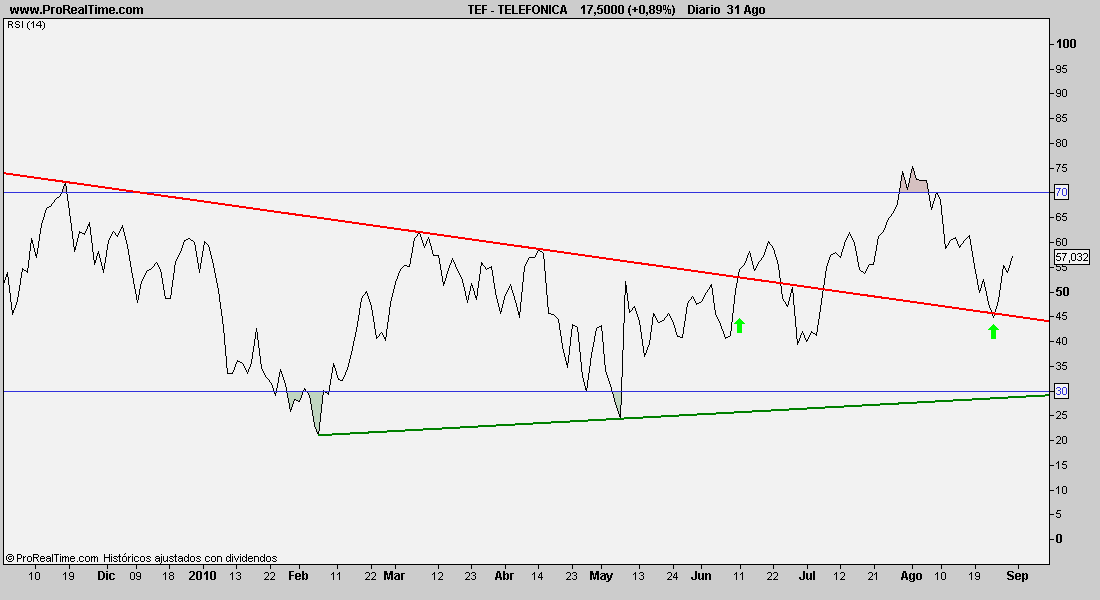
Task: Click the Abr month label on the time axis
Action: click(504, 575)
